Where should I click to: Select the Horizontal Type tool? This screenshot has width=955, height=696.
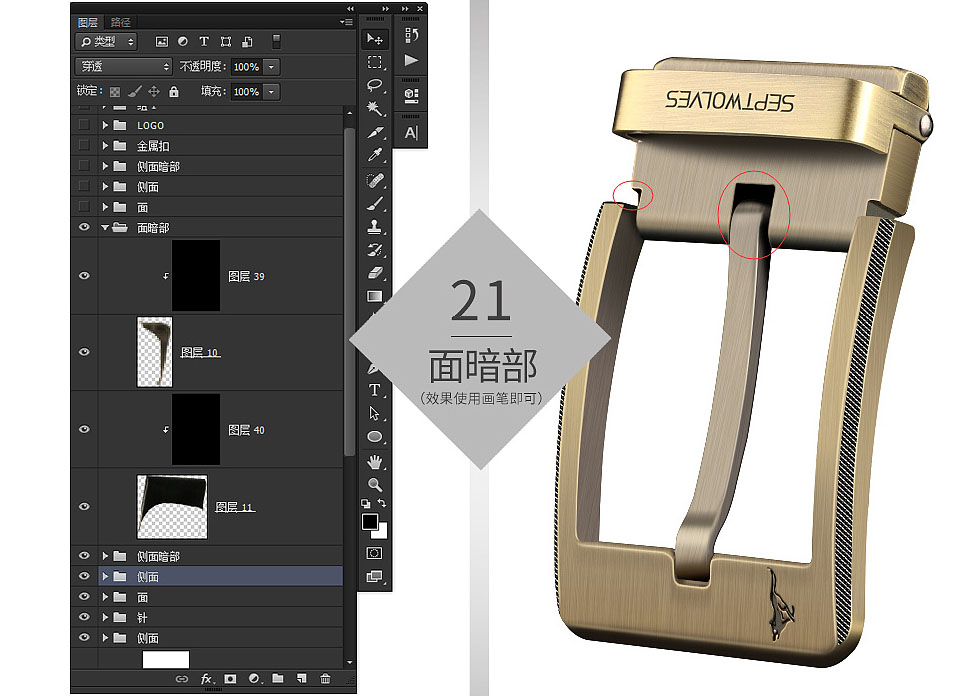click(x=375, y=390)
